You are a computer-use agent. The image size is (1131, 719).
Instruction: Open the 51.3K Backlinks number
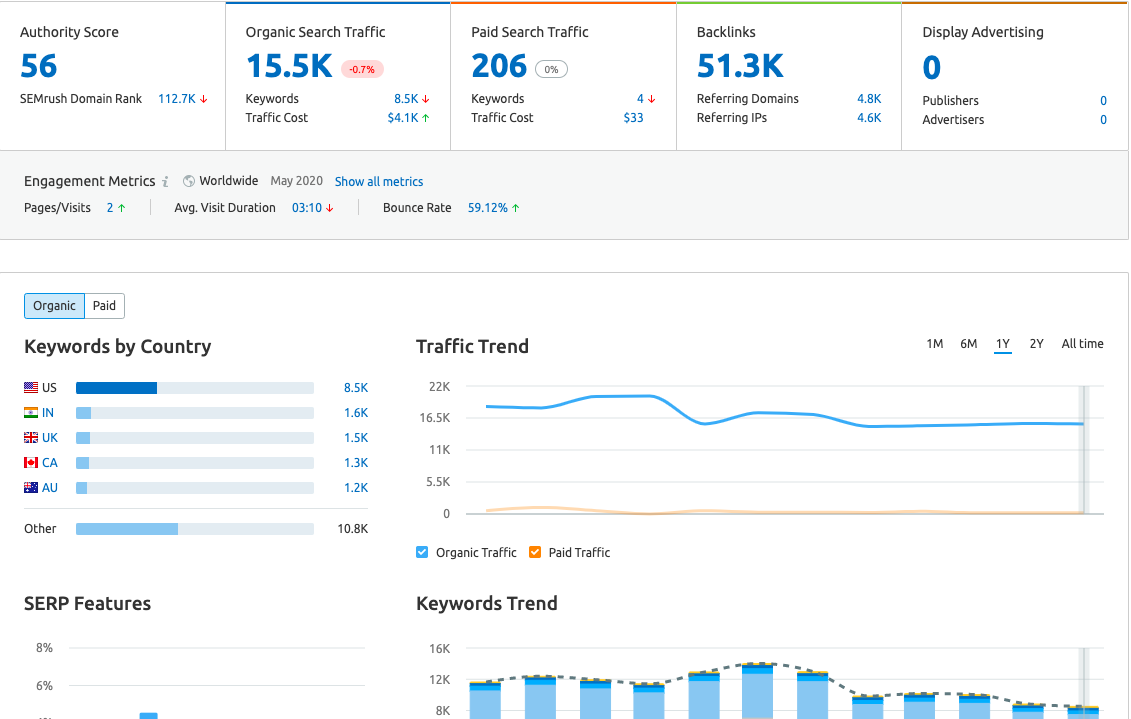pos(740,66)
